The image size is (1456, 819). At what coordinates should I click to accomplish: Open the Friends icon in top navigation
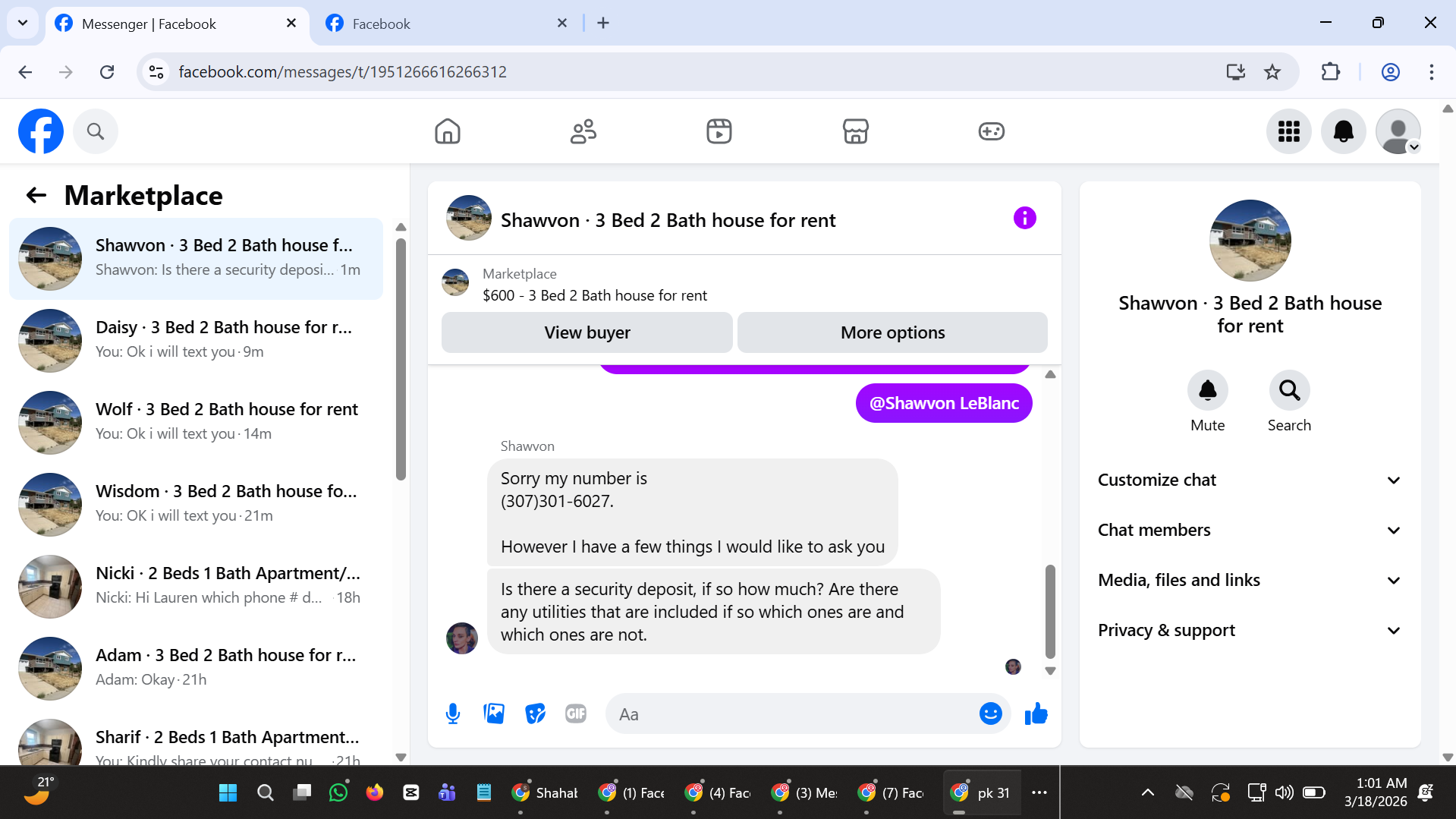(583, 131)
